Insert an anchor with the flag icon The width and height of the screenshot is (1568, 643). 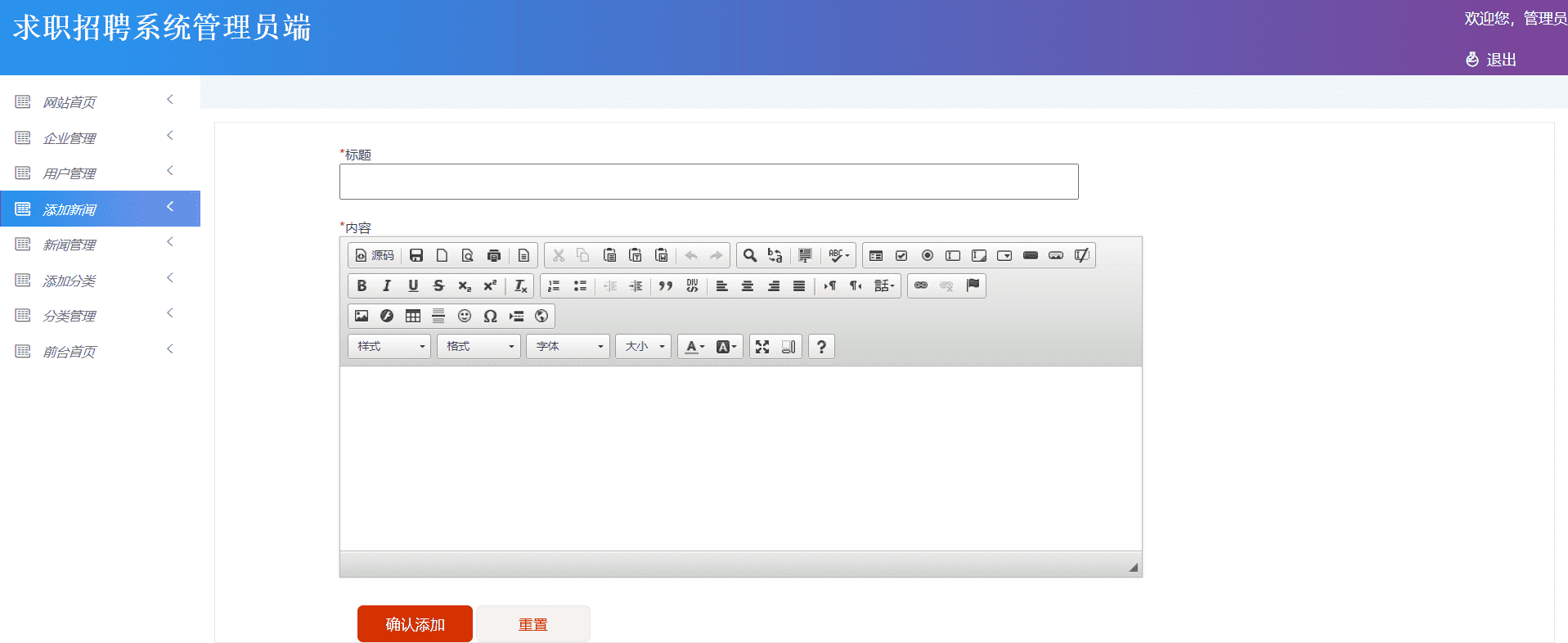point(973,286)
